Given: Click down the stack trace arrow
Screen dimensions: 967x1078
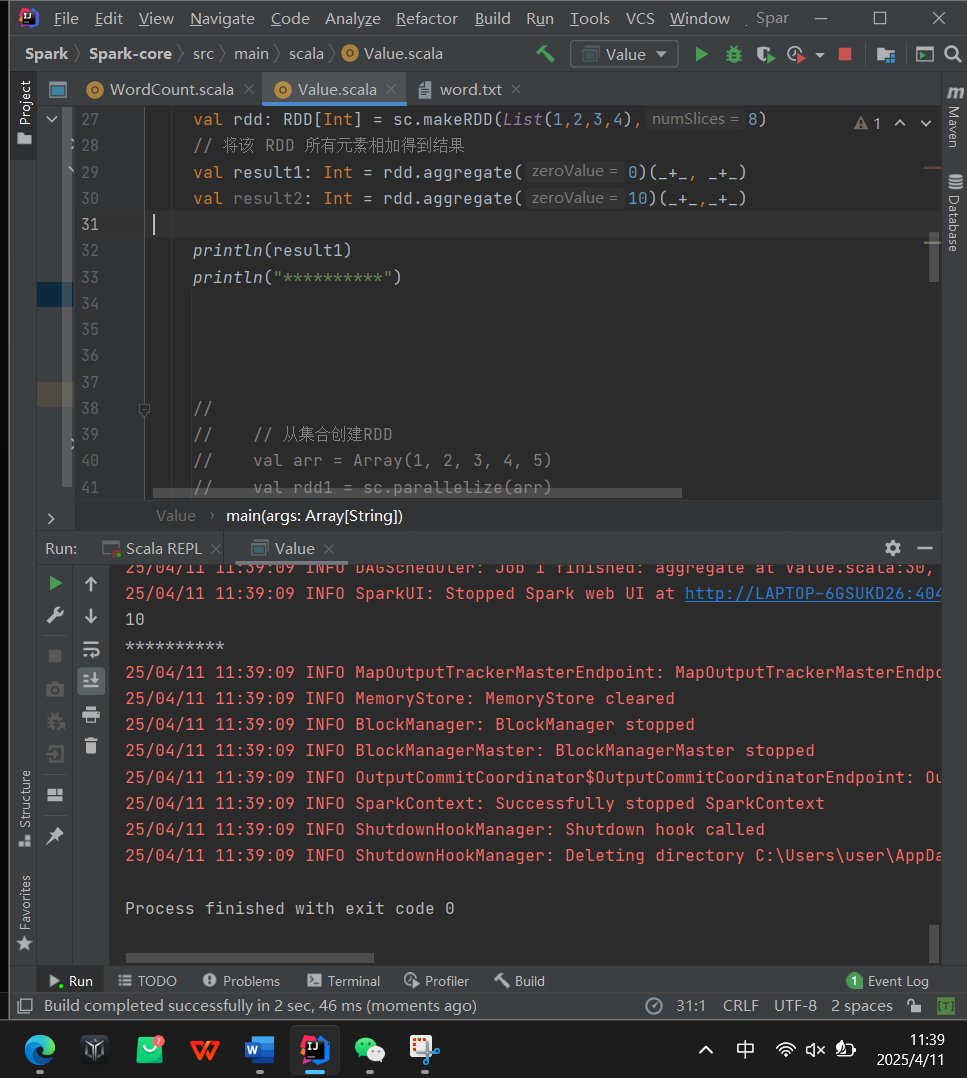Looking at the screenshot, I should point(91,616).
